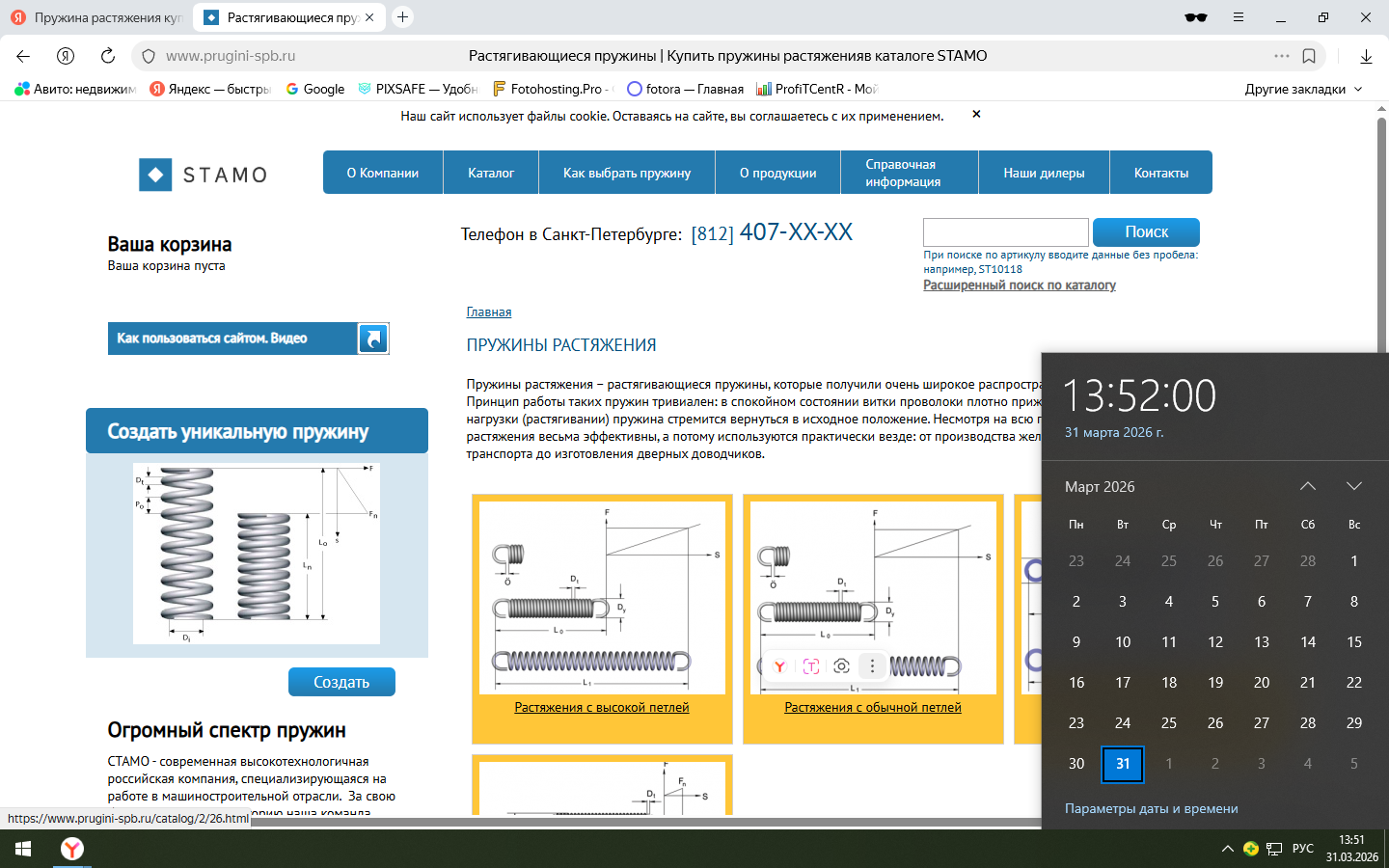The width and height of the screenshot is (1389, 868).
Task: Translate text on image icon
Action: tap(810, 666)
